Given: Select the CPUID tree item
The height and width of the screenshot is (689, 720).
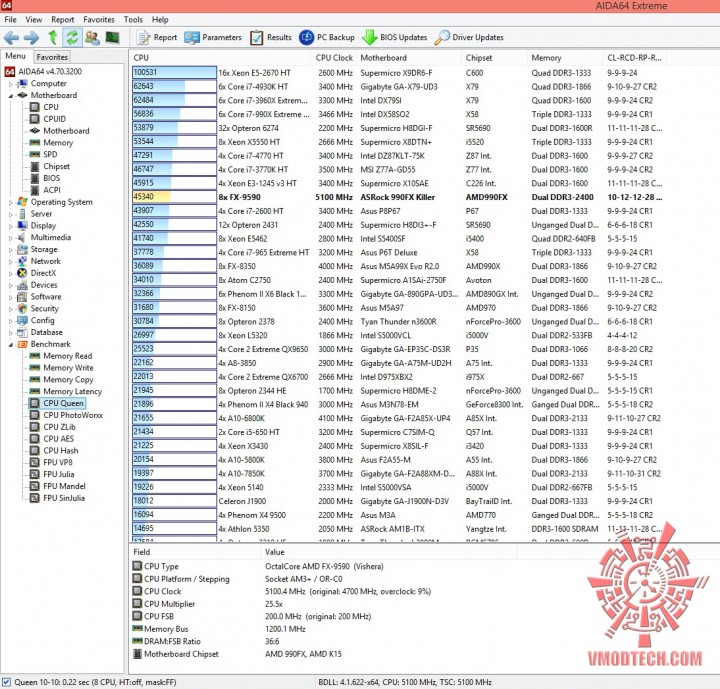Looking at the screenshot, I should click(x=48, y=119).
